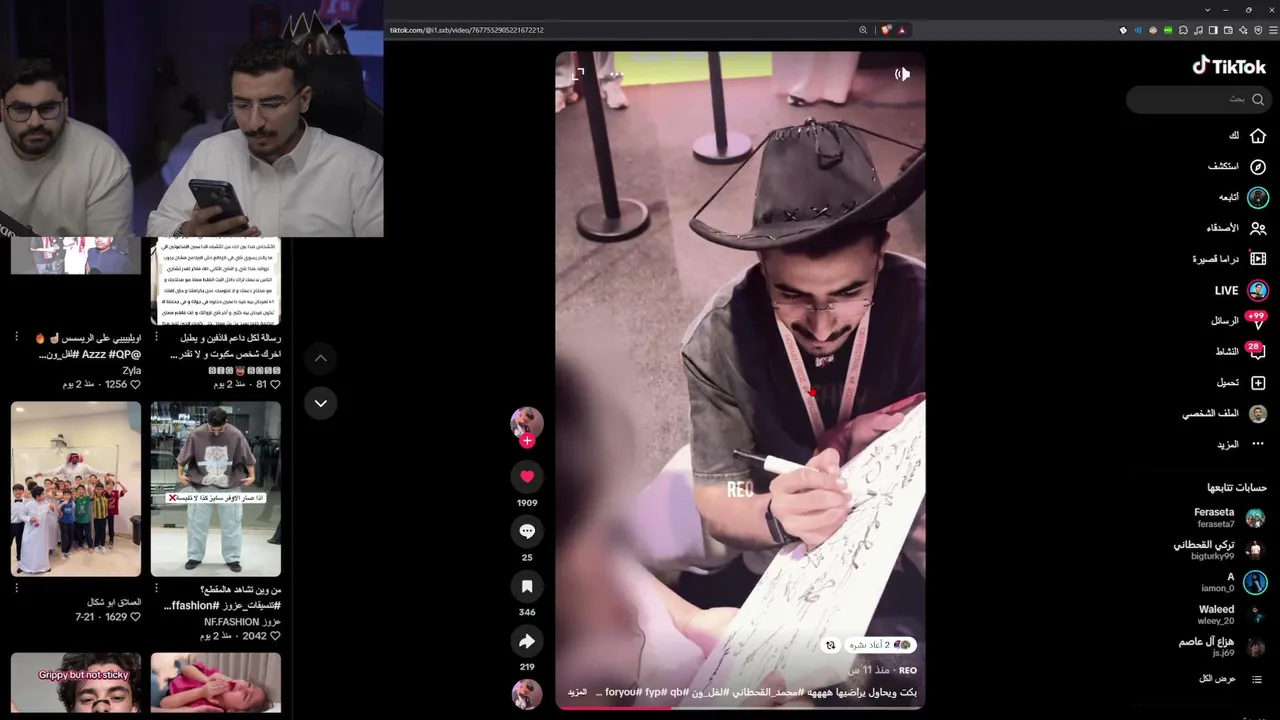1280x720 pixels.
Task: Open Explore via the compass icon
Action: (1258, 167)
